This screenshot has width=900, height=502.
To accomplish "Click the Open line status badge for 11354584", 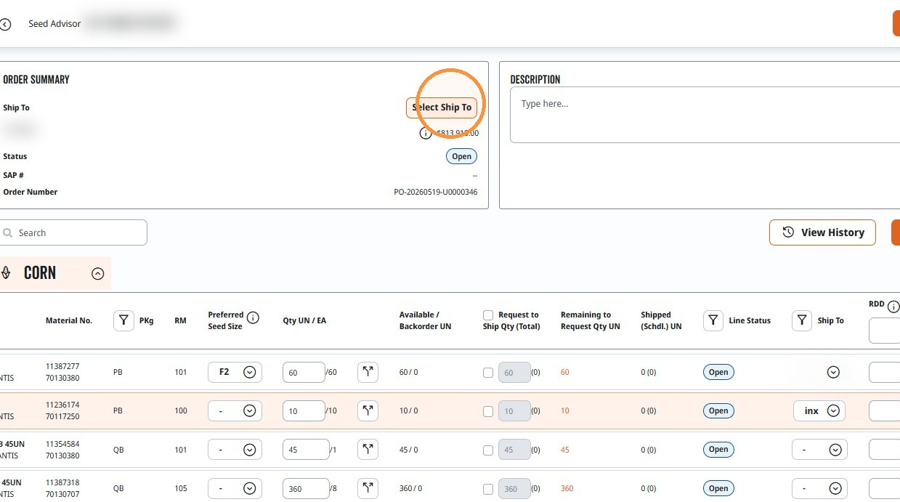I will [718, 449].
